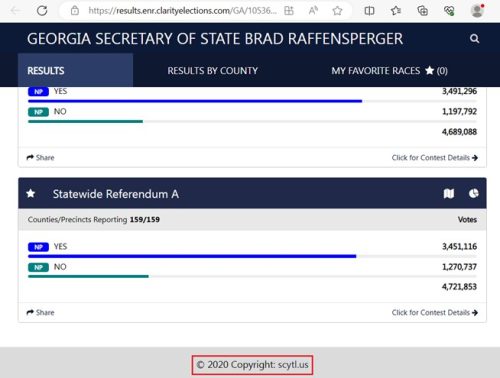
Task: Add page to favorites via address bar star
Action: (x=337, y=11)
